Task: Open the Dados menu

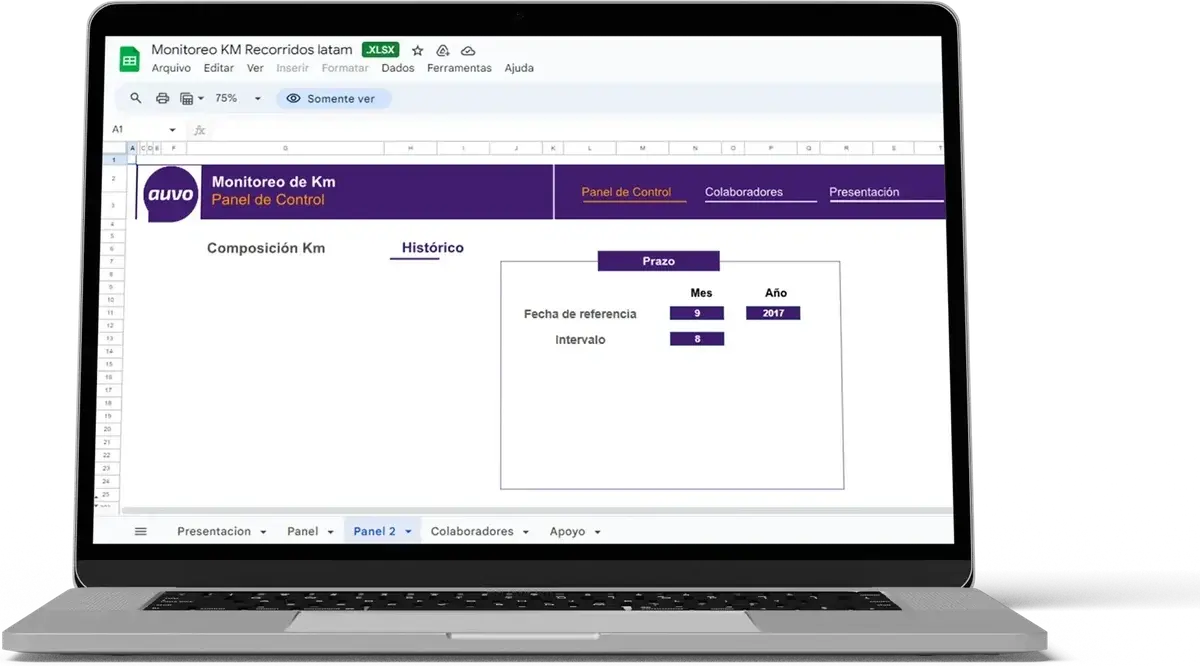Action: click(398, 68)
